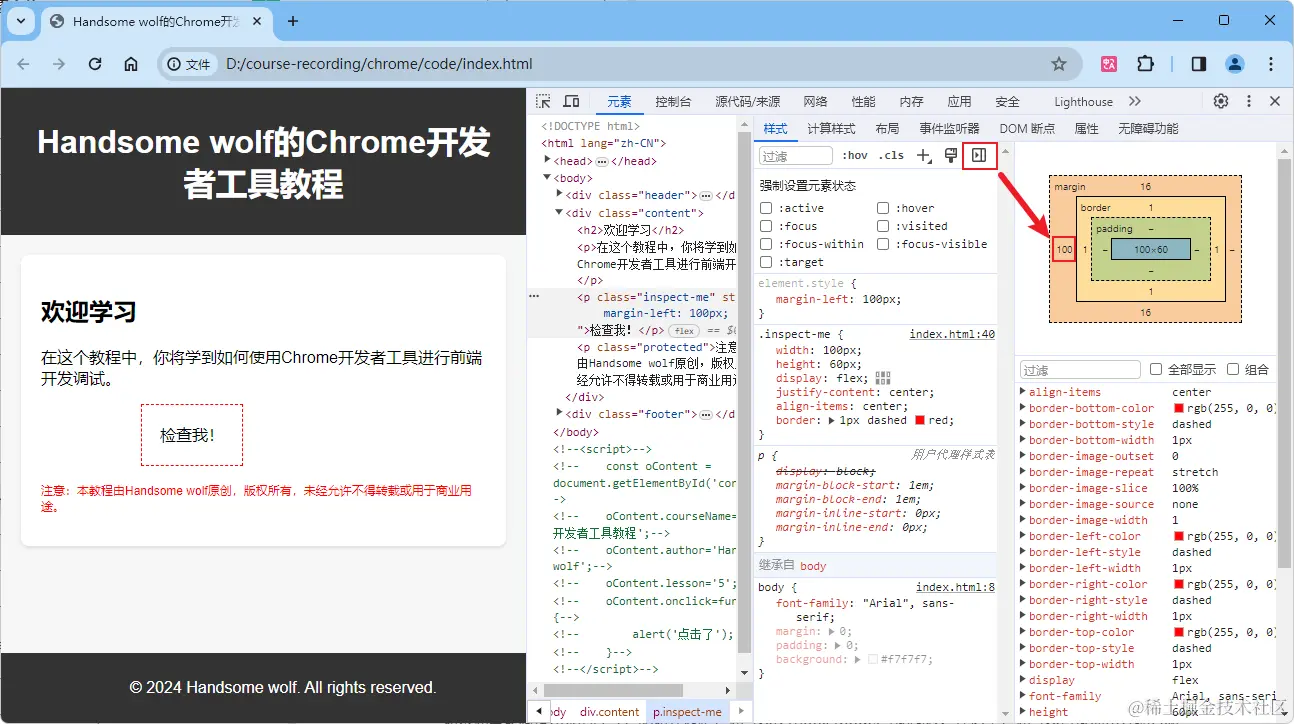Expand the display computed property
The width and height of the screenshot is (1294, 724).
pos(1023,680)
